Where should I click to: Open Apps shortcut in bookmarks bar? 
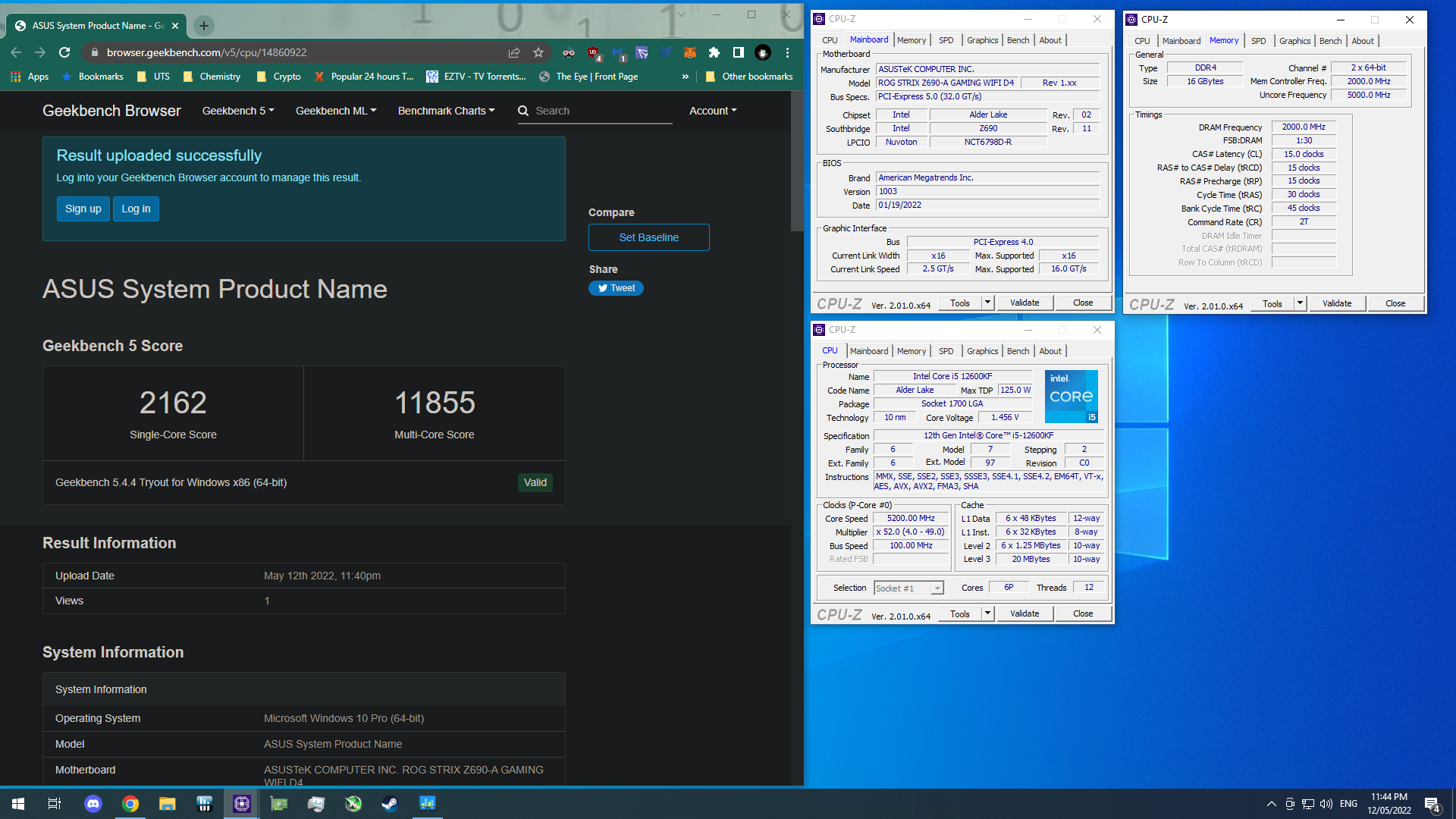(x=30, y=77)
